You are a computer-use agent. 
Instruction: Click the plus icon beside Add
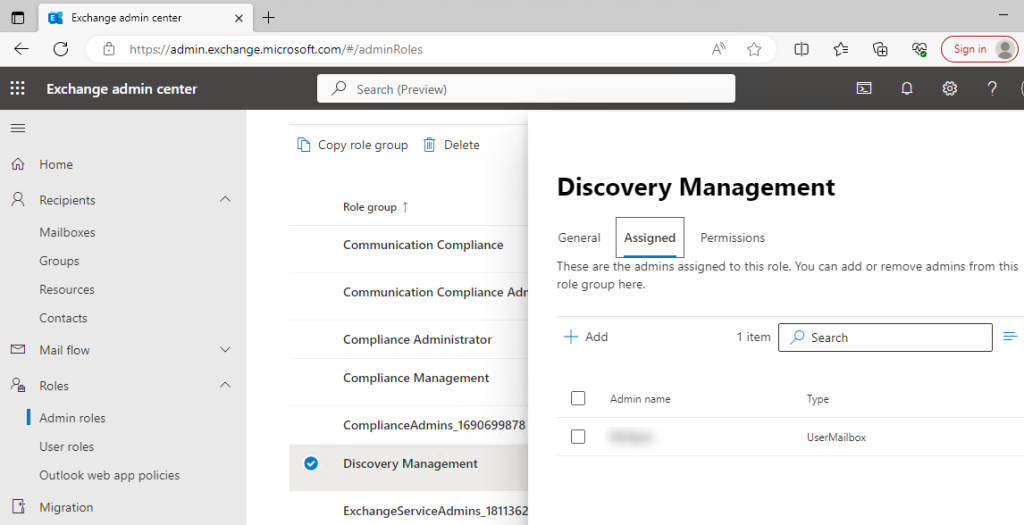pyautogui.click(x=571, y=336)
